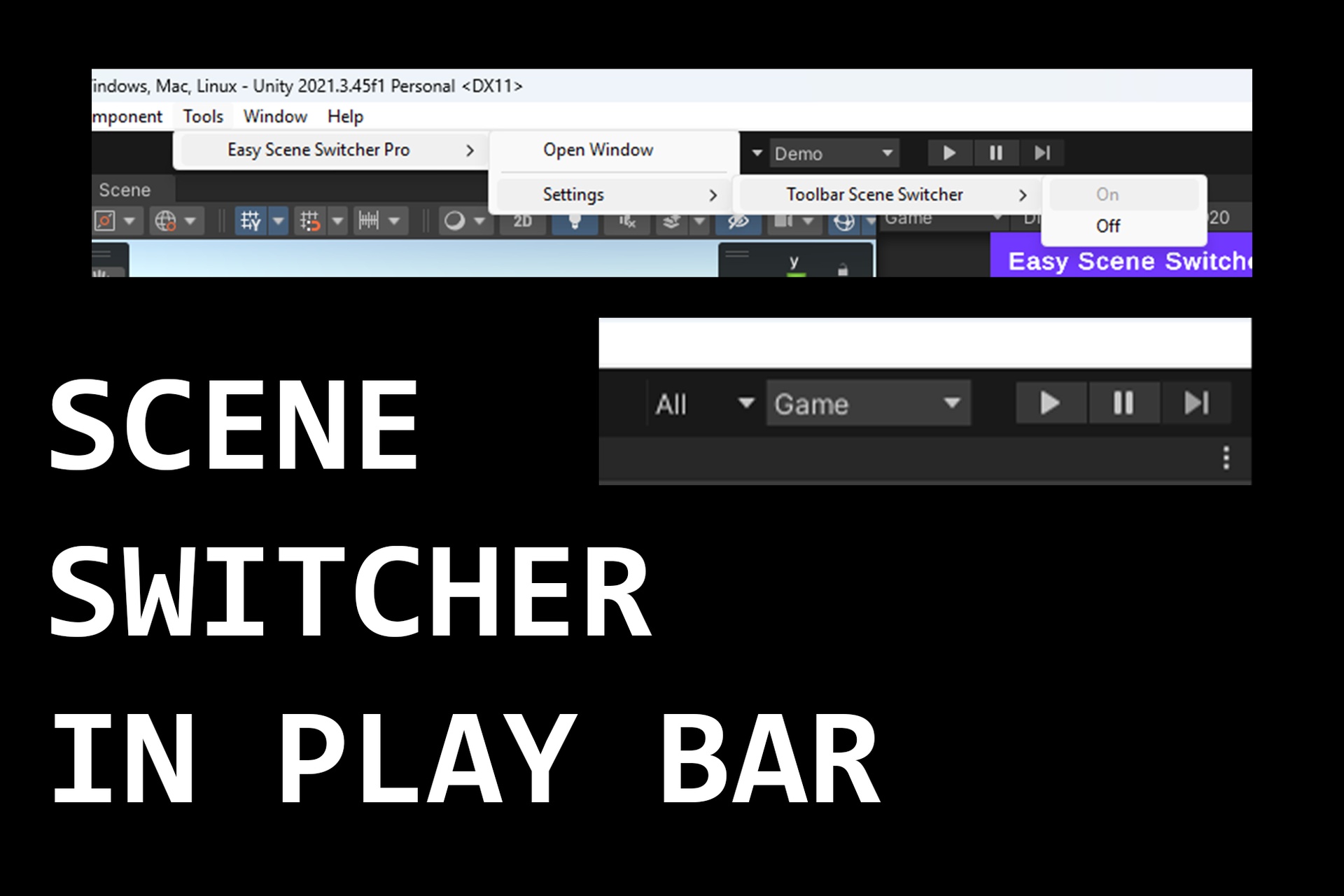This screenshot has width=1344, height=896.
Task: Open the Tools menu
Action: pyautogui.click(x=203, y=116)
